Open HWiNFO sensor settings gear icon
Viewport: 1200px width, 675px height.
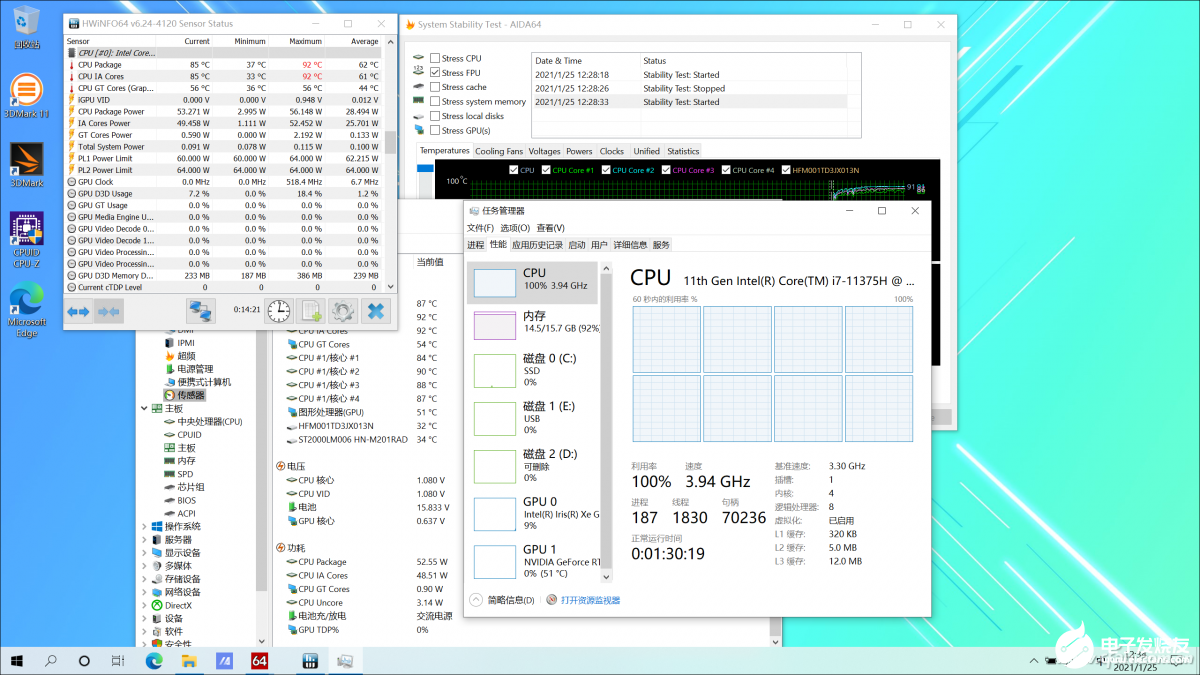pos(343,311)
